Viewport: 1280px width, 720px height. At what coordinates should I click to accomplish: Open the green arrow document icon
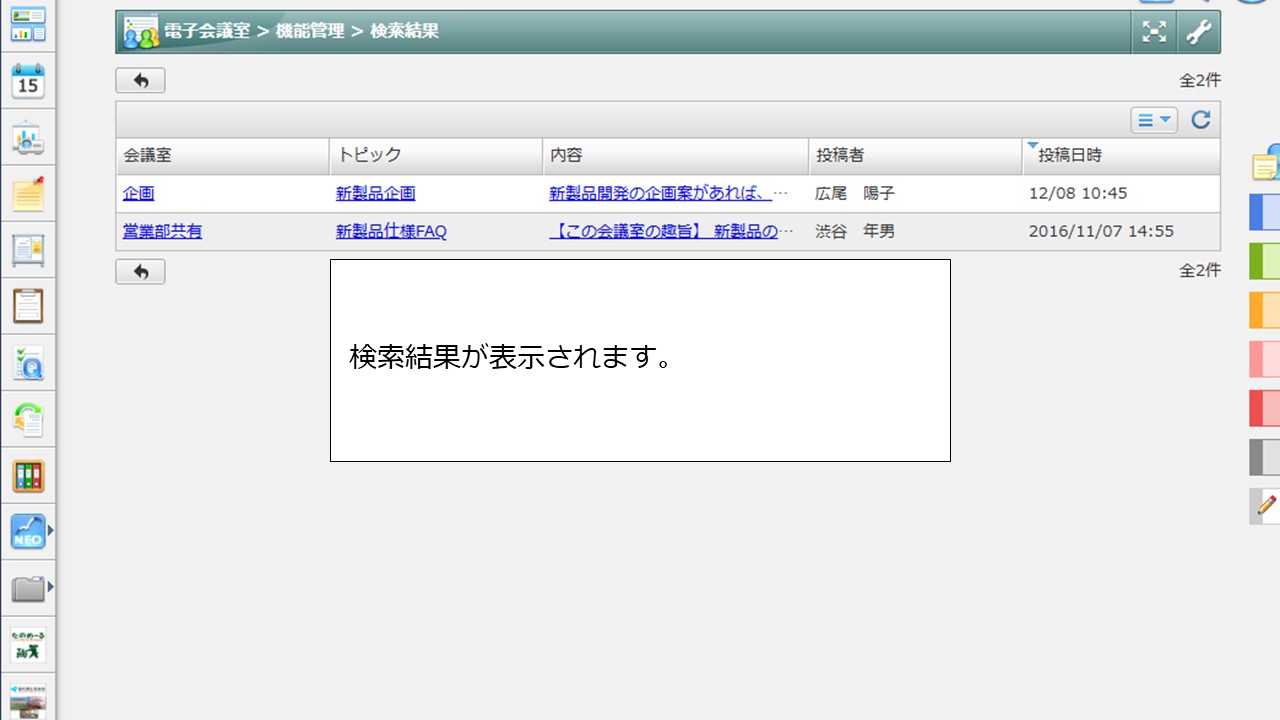pyautogui.click(x=28, y=419)
